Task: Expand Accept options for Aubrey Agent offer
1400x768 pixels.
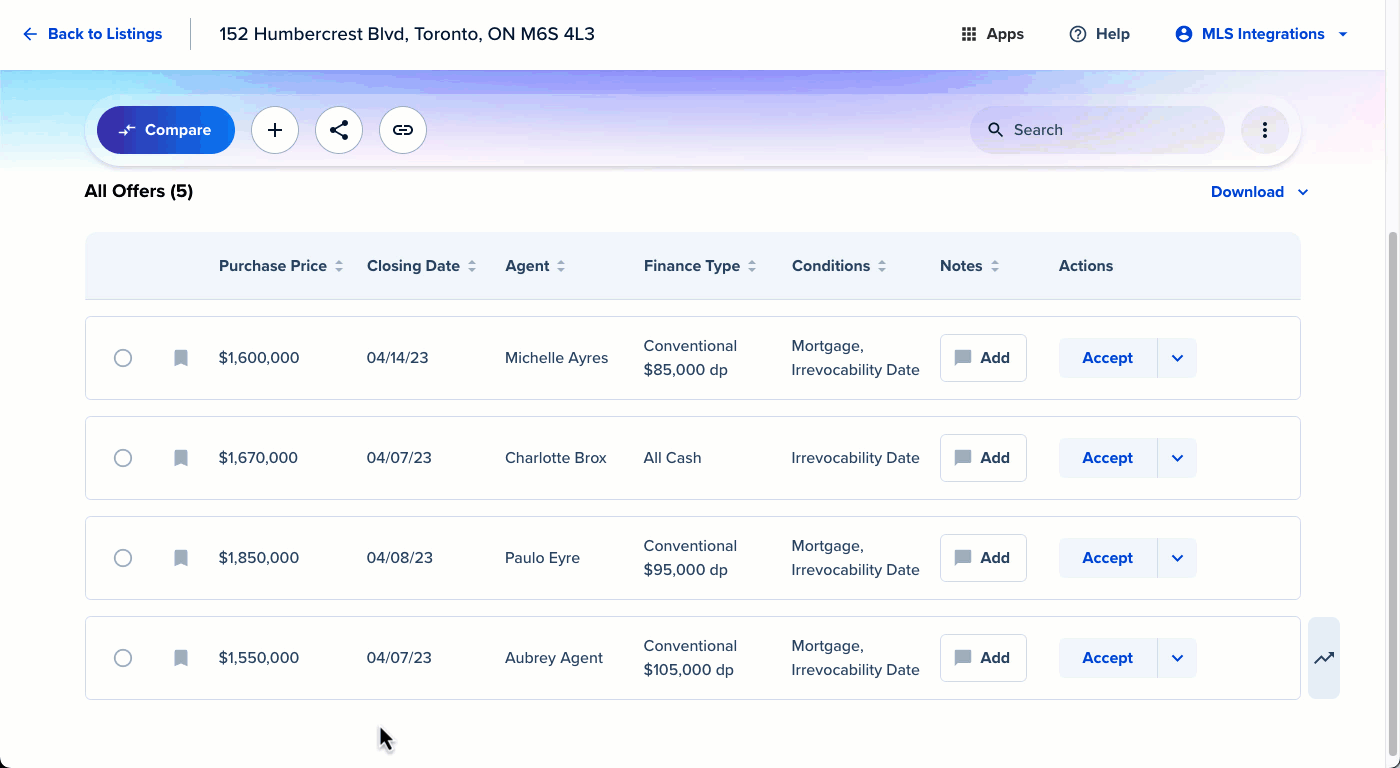Action: click(1177, 658)
